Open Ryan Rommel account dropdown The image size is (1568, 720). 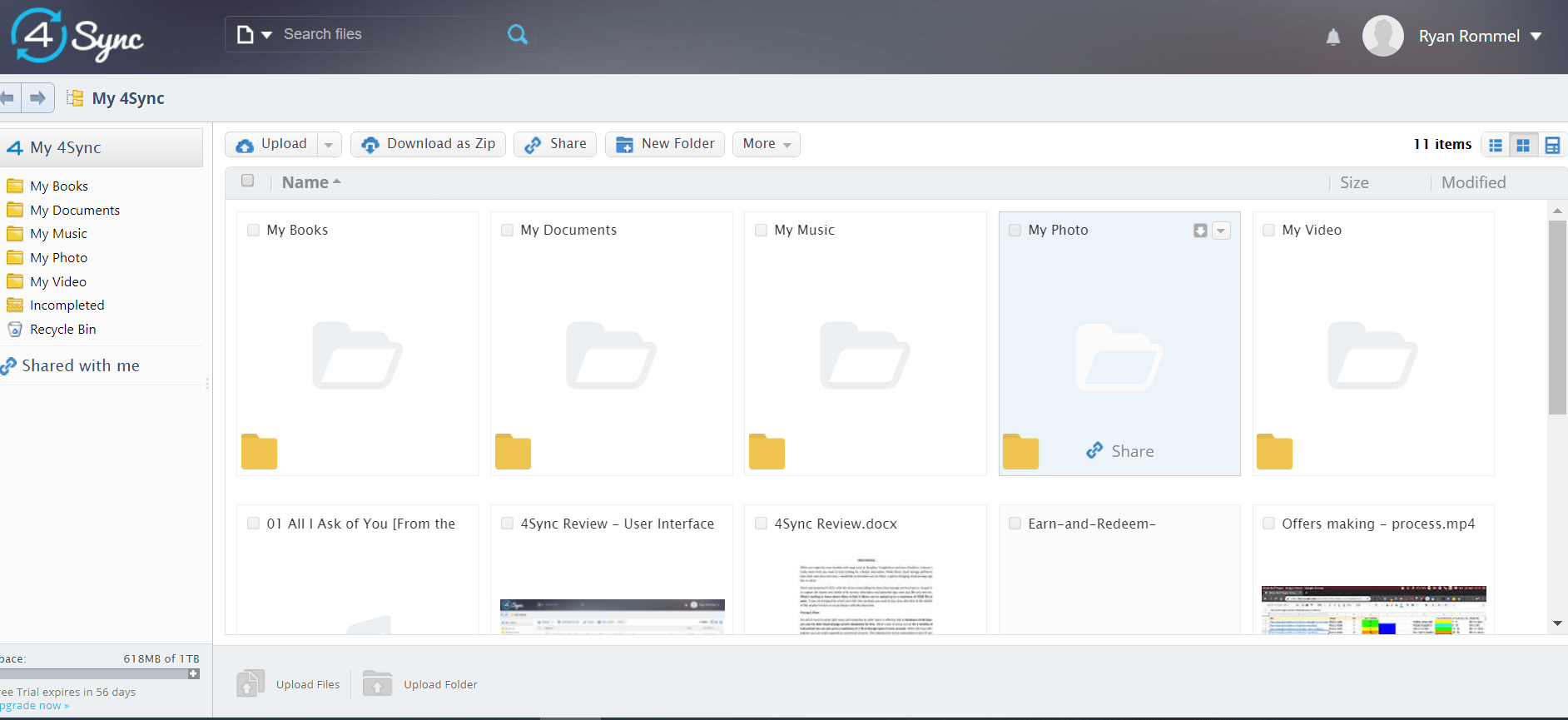1536,37
